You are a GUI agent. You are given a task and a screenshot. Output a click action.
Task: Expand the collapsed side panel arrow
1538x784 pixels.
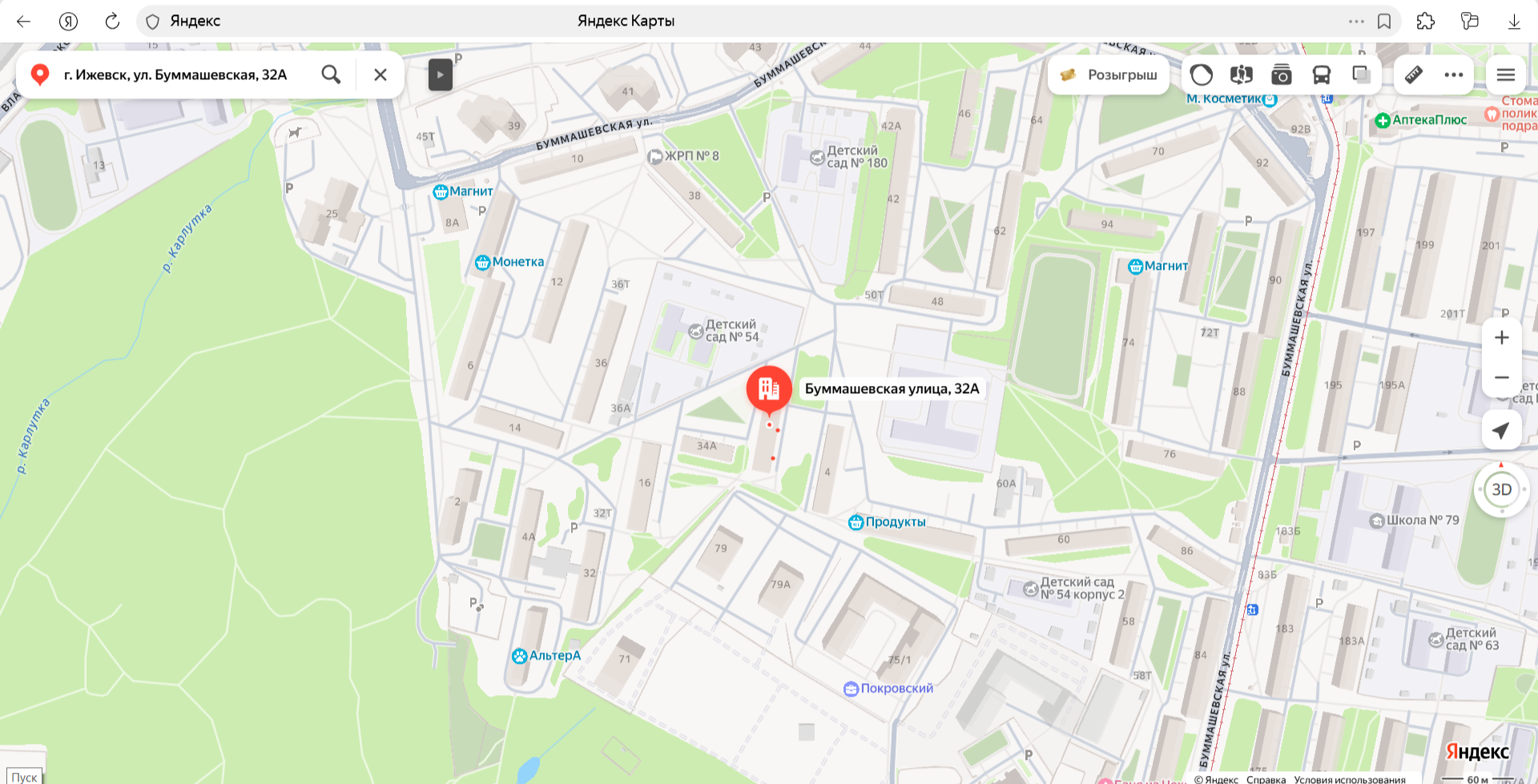(440, 74)
